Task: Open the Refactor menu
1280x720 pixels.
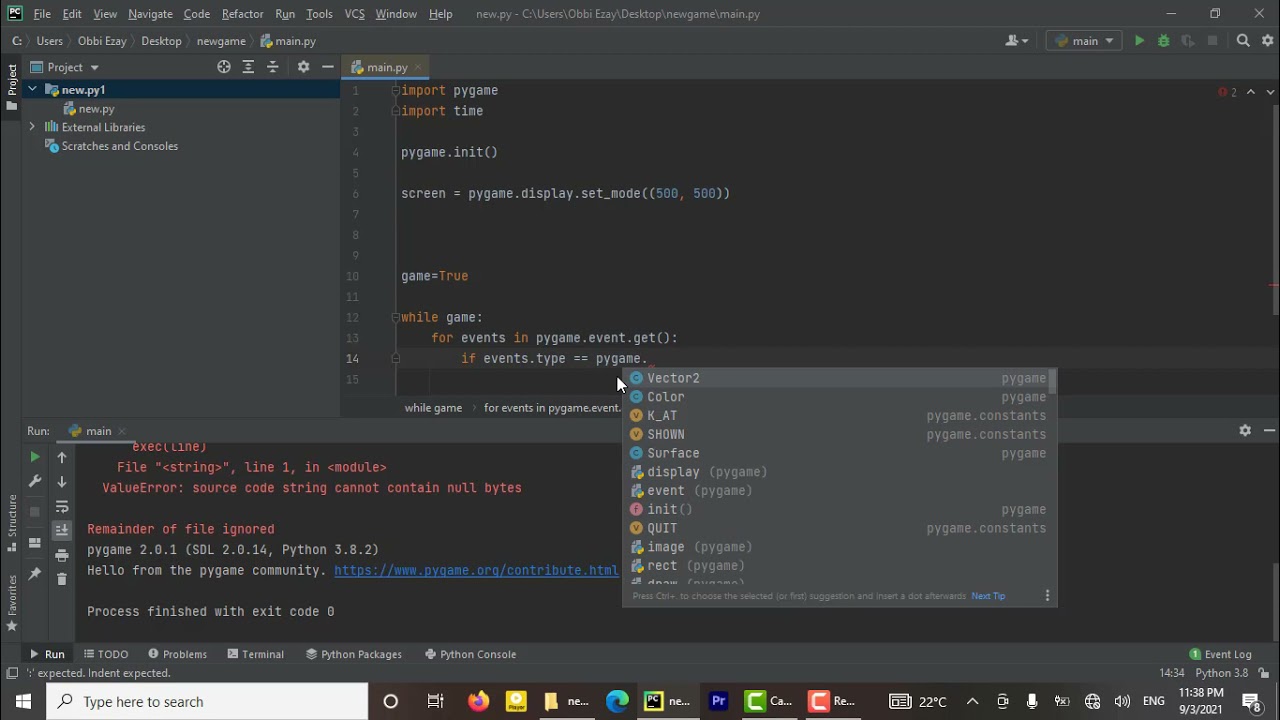Action: 242,14
